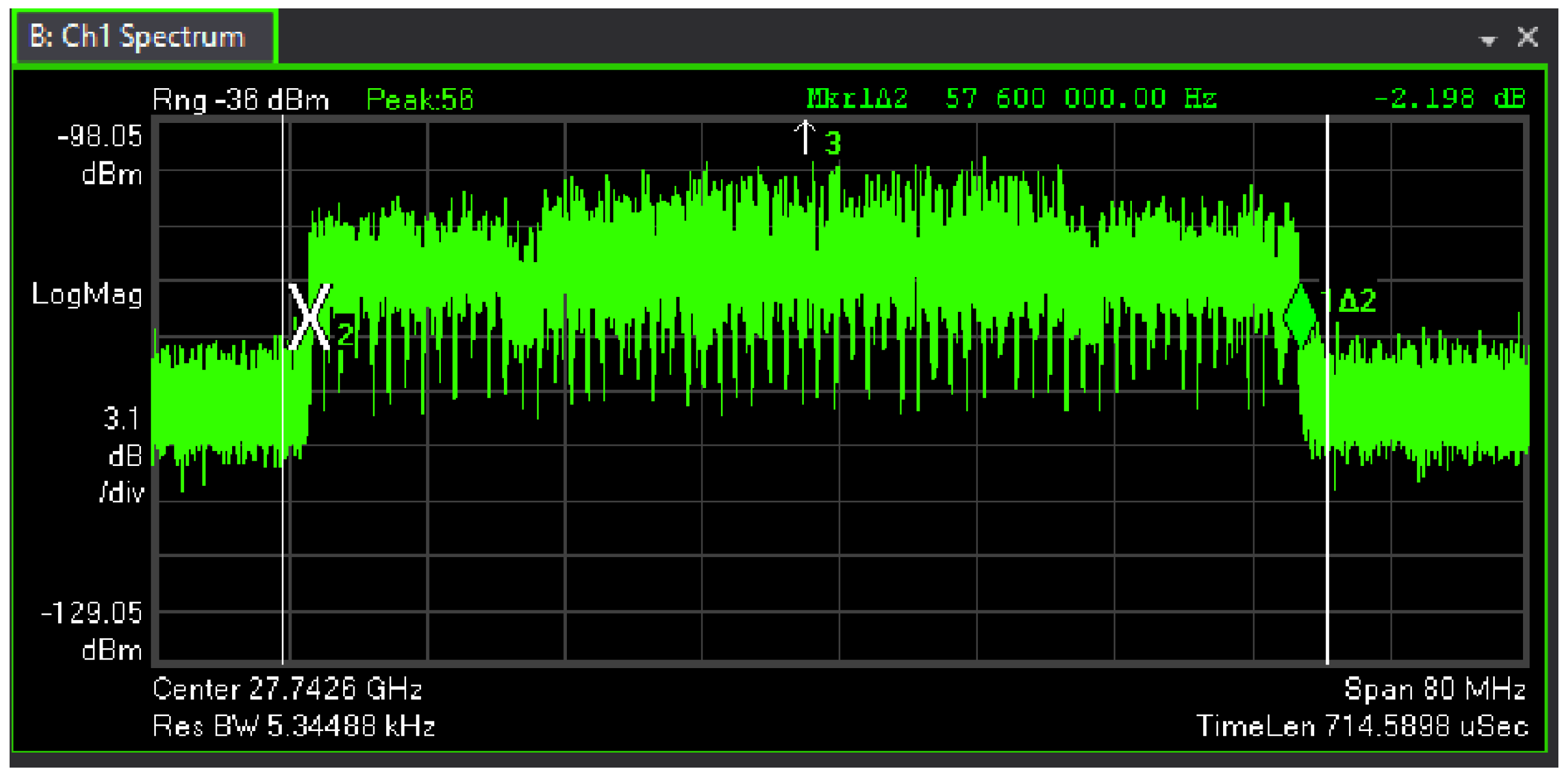Click the Res BW 5.34488 kHz value
Viewport: 1568px width, 779px height.
[293, 726]
